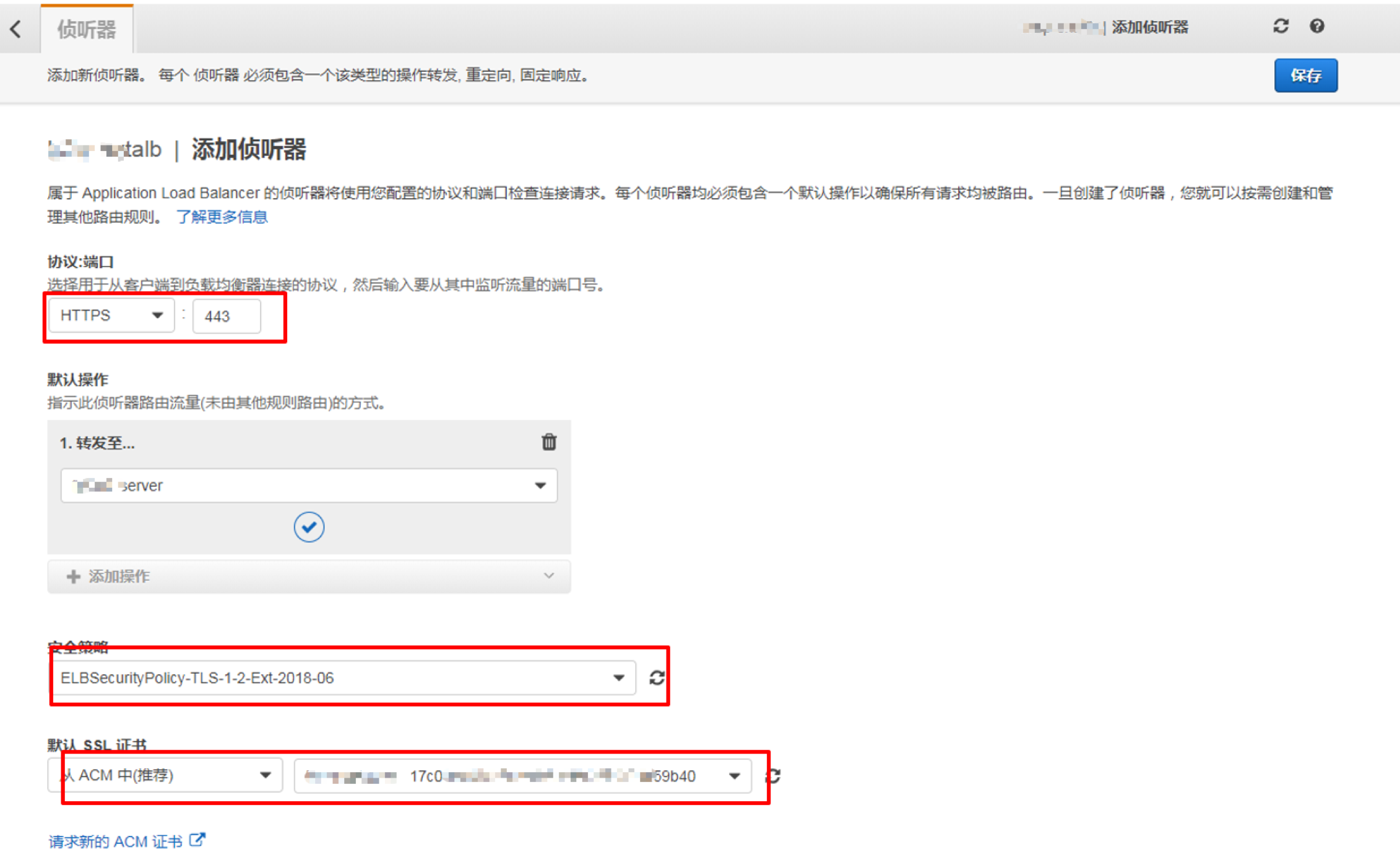Expand the ELBSecurityPolicy-TLS-1-2-Ext-2018-06 dropdown
This screenshot has height=860, width=1400.
coord(342,677)
